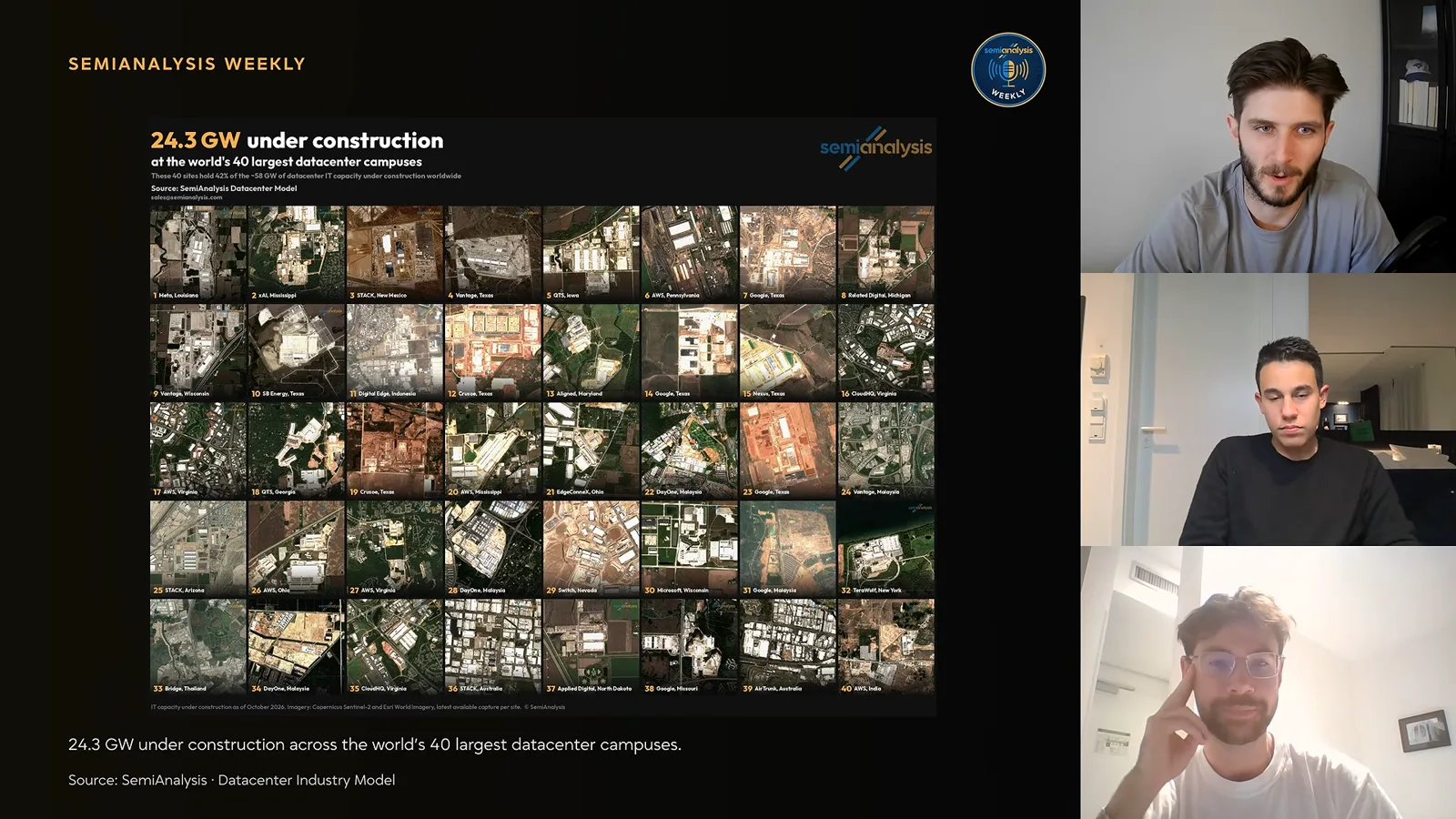This screenshot has height=819, width=1456.
Task: Click the Switch, Nevada satellite image
Action: [x=591, y=548]
